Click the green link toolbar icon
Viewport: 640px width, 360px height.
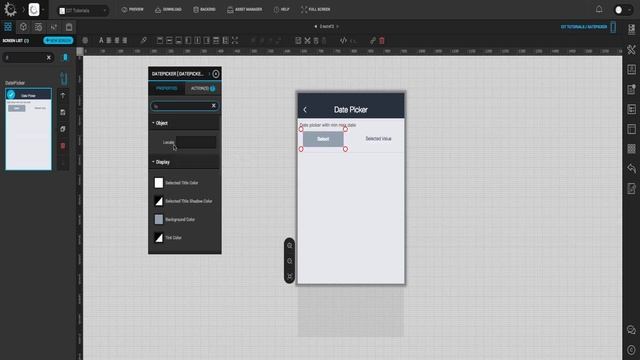pyautogui.click(x=373, y=40)
